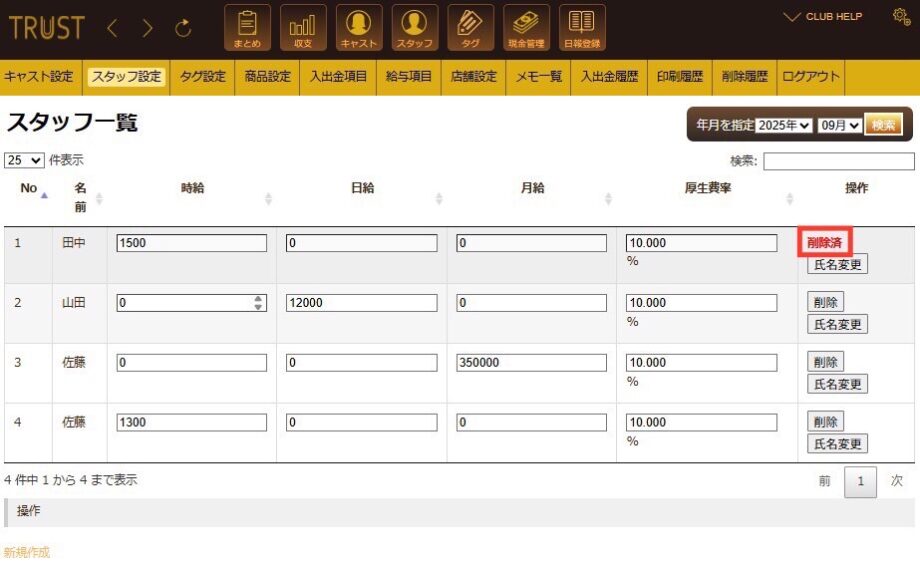Click the キャスト icon in toolbar
The image size is (920, 568).
click(358, 28)
